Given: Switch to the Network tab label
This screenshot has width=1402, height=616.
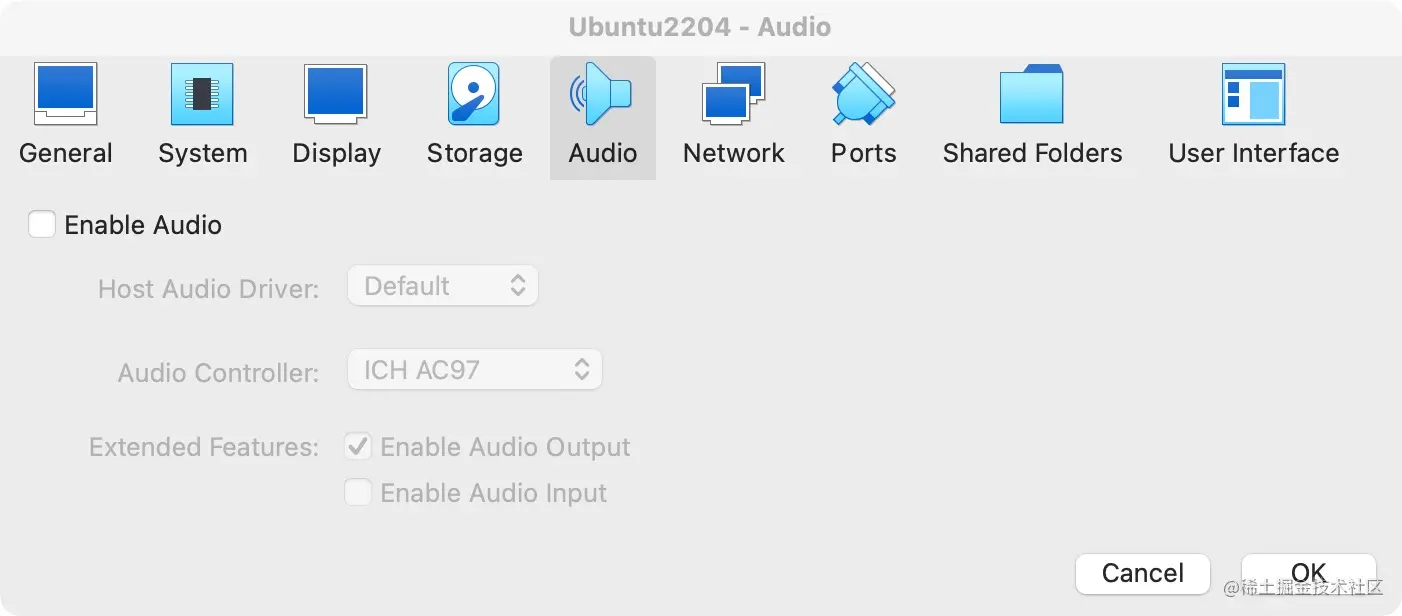Looking at the screenshot, I should [x=733, y=154].
